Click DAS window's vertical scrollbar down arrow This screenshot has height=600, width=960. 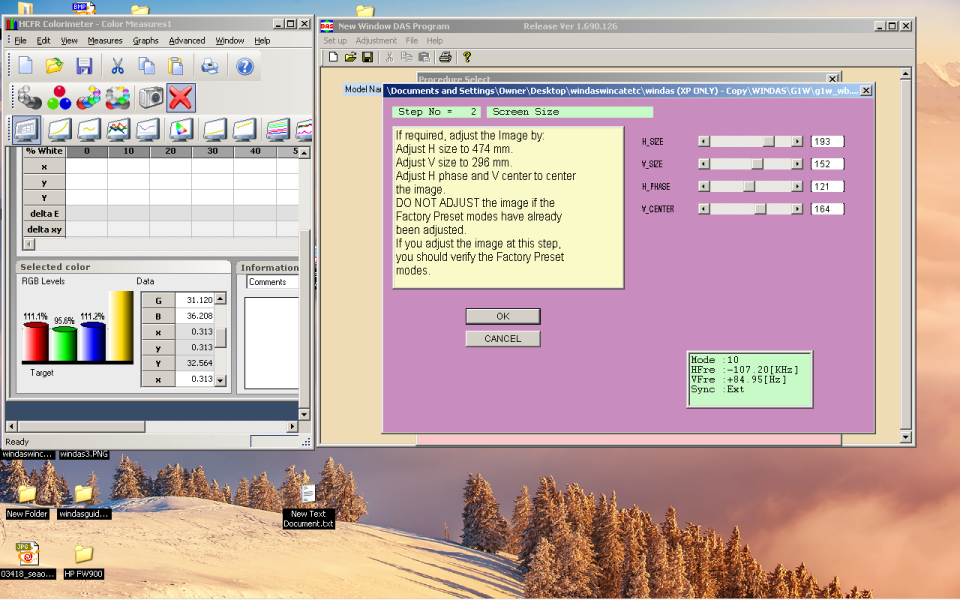pos(906,437)
